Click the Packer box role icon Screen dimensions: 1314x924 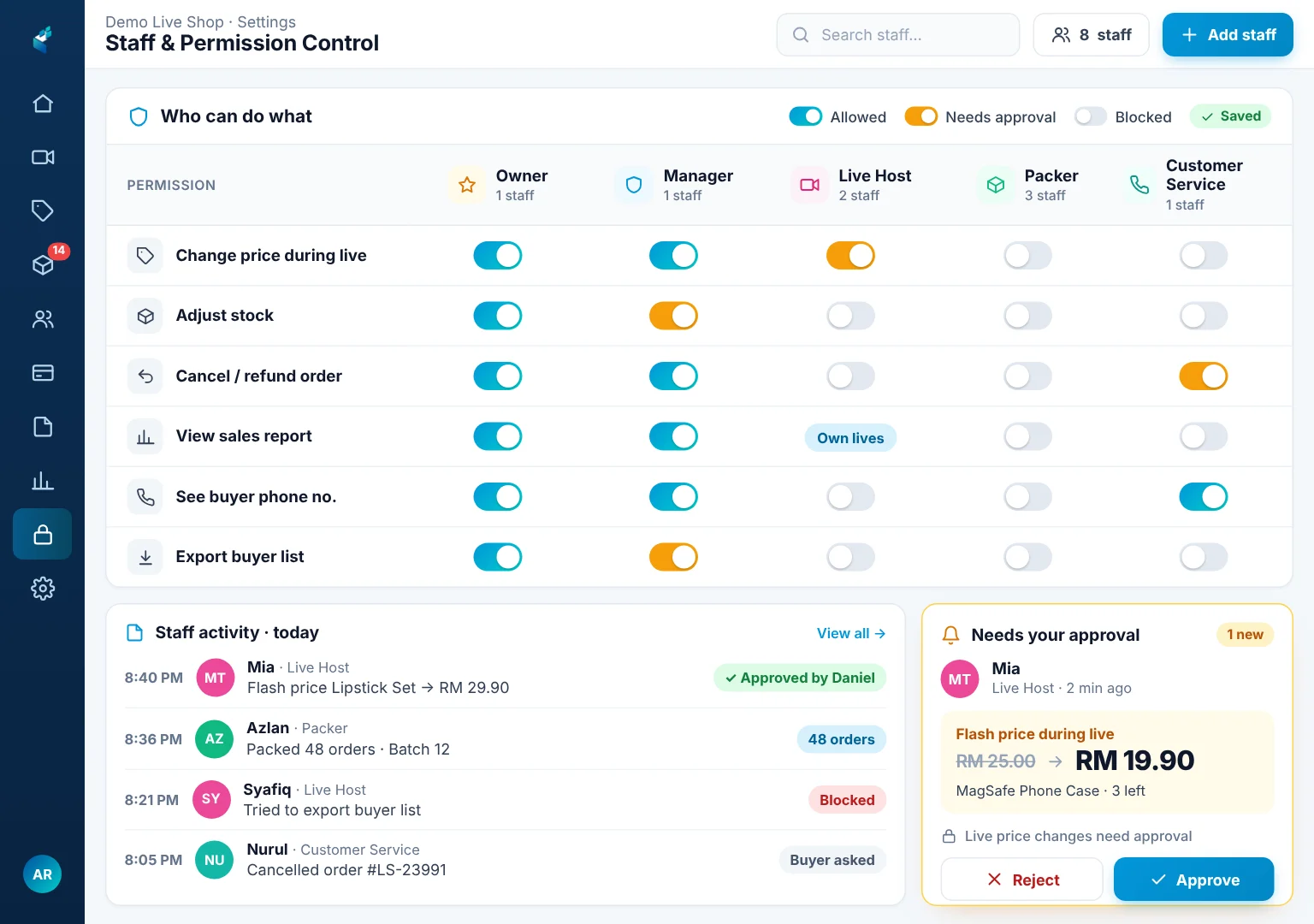996,185
